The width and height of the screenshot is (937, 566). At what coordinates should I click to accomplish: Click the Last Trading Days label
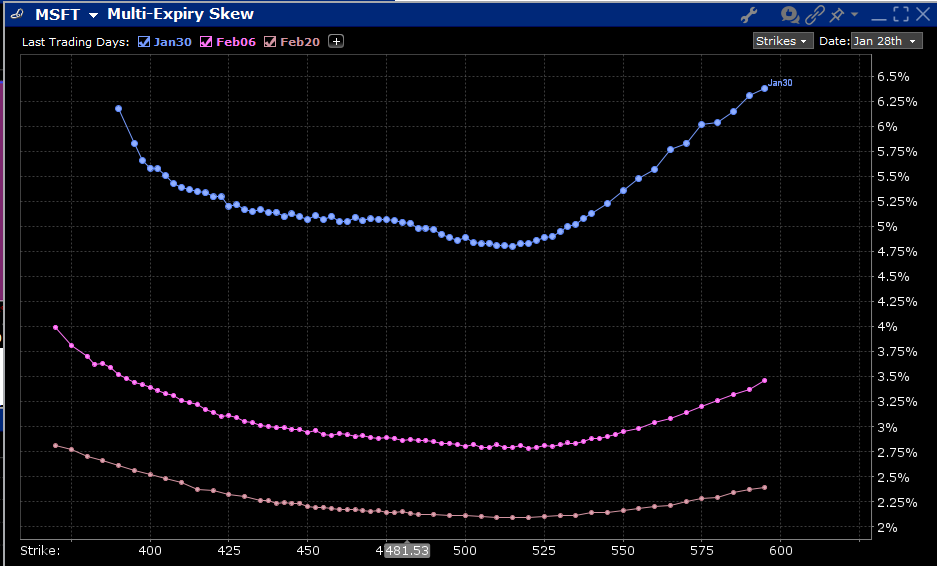(75, 42)
